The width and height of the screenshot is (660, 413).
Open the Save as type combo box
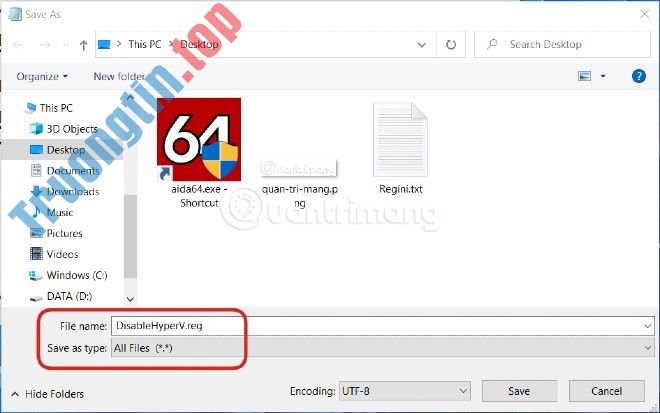[383, 348]
